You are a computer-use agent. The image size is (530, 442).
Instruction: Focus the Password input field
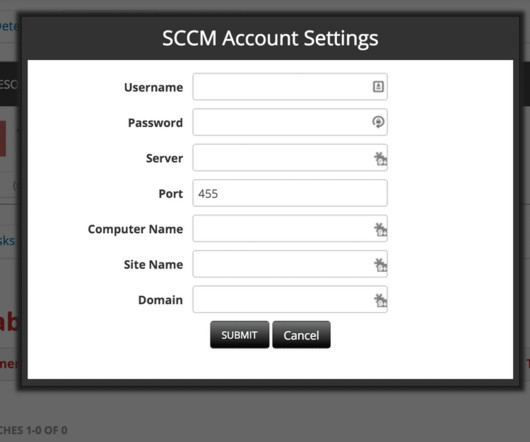coord(290,122)
